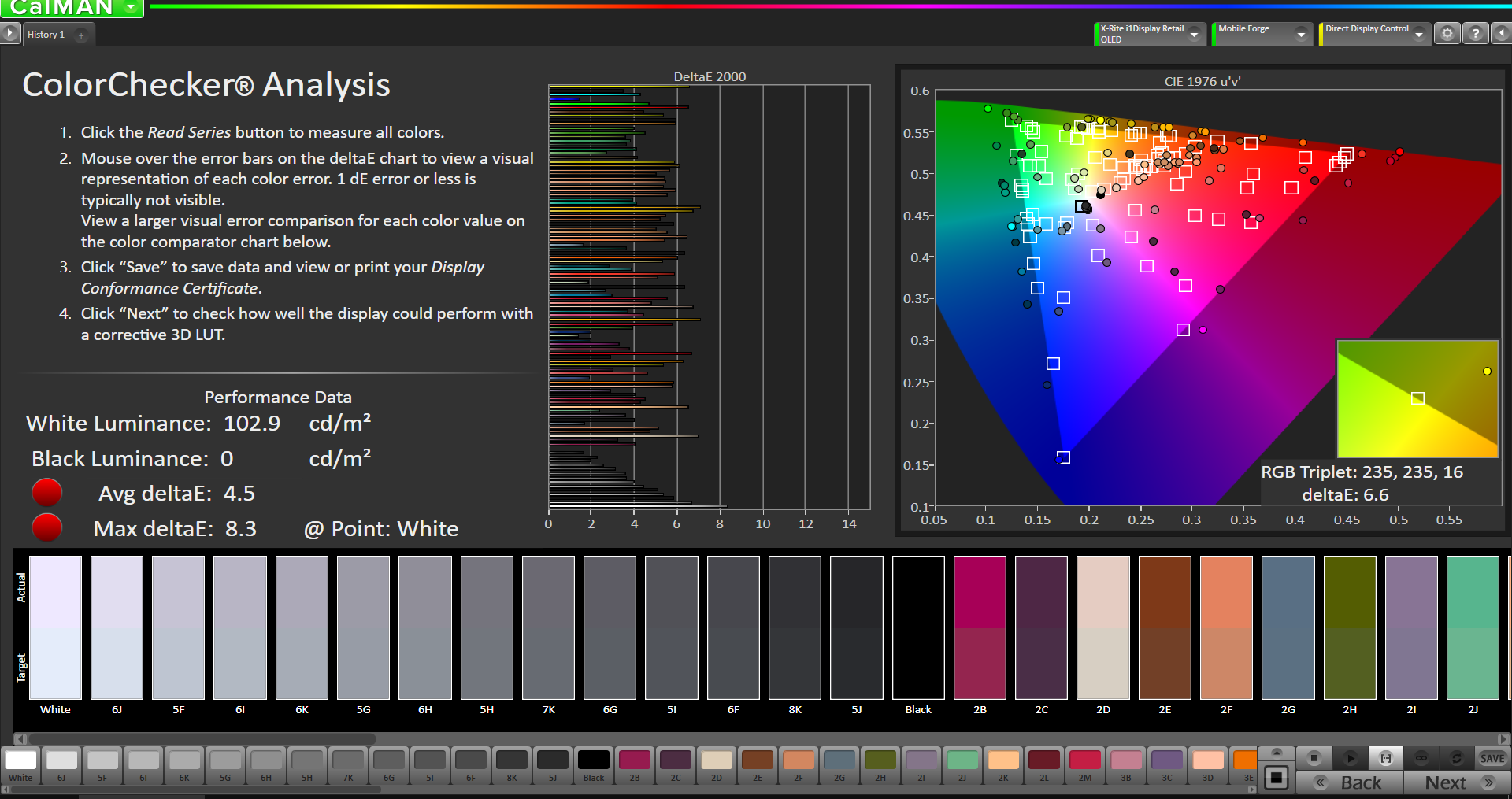Screen dimensions: 1512x799
Task: Select the 3D patch in bottom strip
Action: 1208,766
